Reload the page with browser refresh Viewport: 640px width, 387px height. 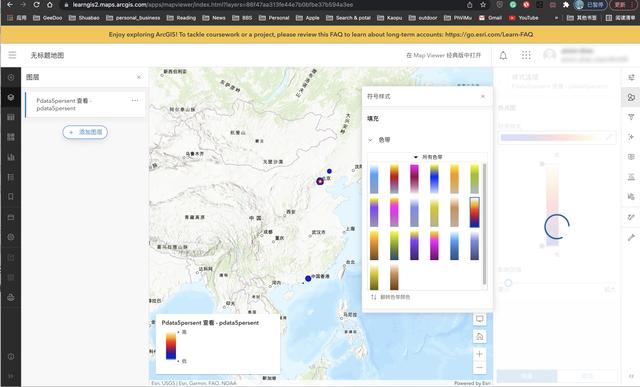coord(36,5)
